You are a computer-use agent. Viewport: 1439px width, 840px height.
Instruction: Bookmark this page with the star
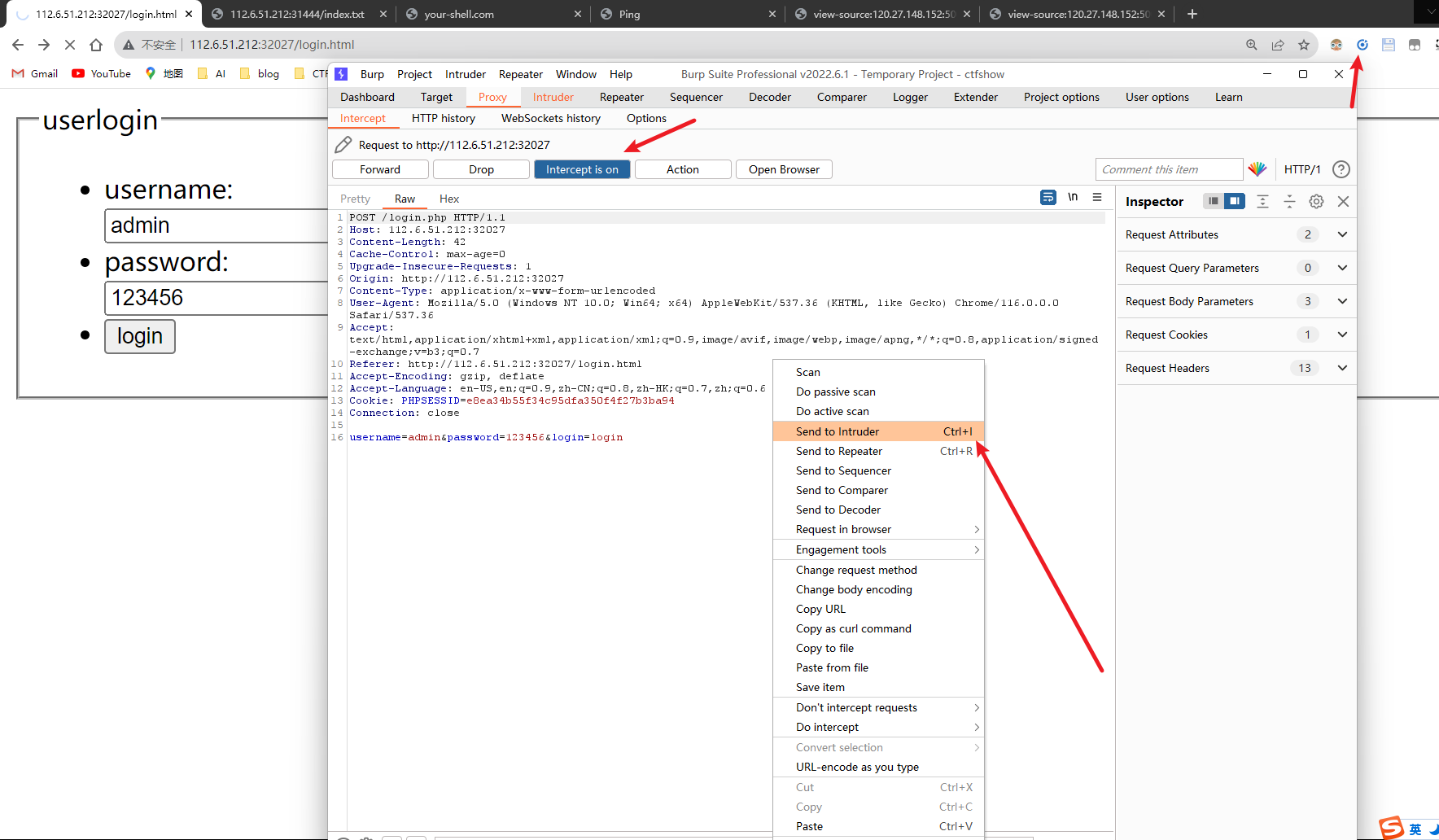[1304, 45]
